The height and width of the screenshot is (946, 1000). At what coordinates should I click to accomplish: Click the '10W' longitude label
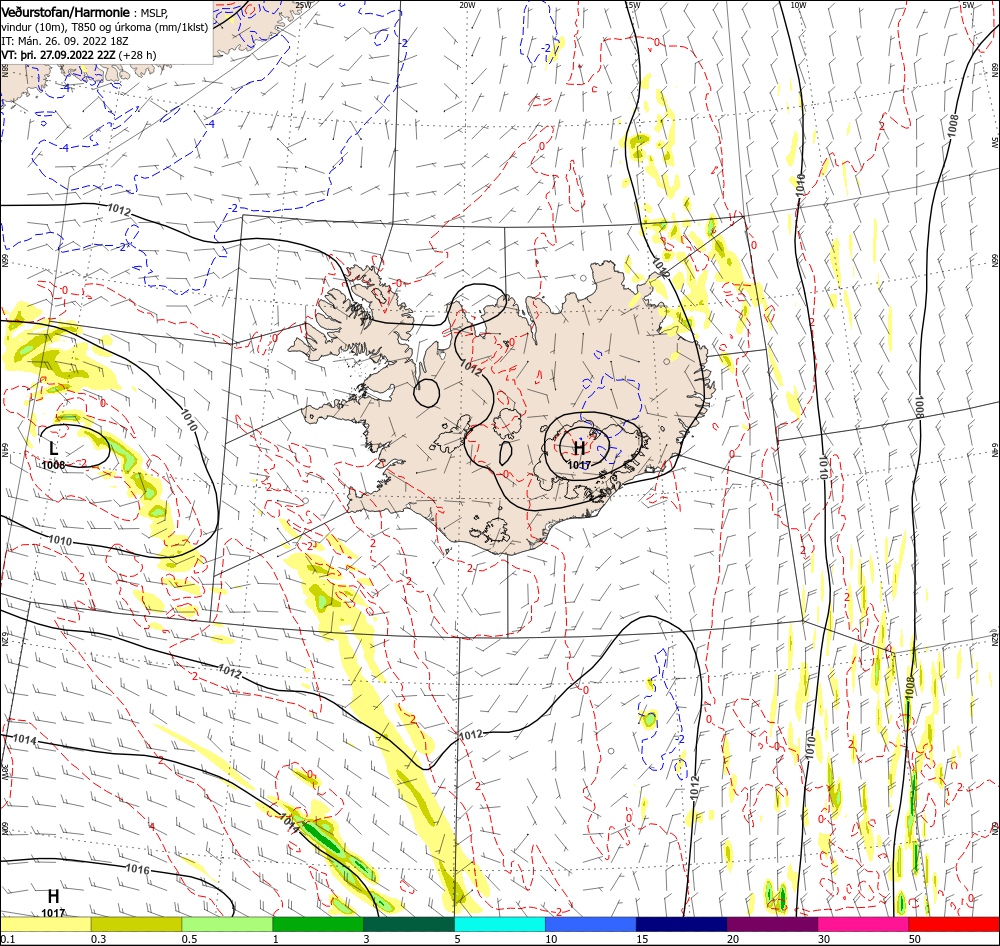(798, 5)
